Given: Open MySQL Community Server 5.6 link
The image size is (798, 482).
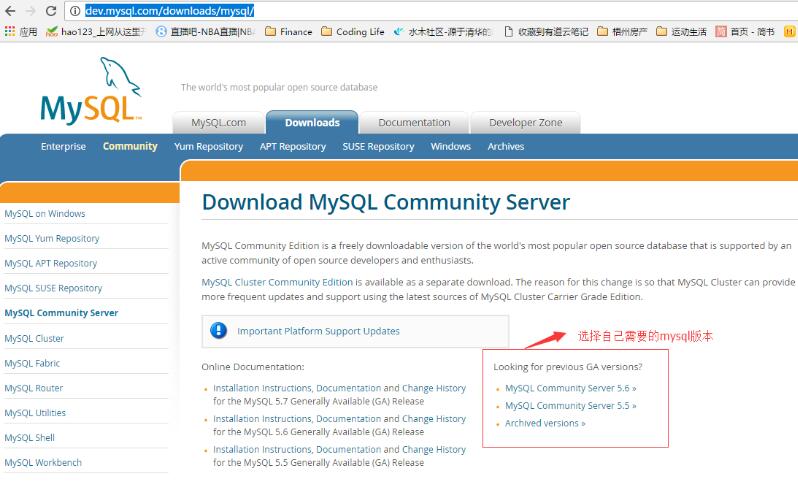Looking at the screenshot, I should 571,388.
